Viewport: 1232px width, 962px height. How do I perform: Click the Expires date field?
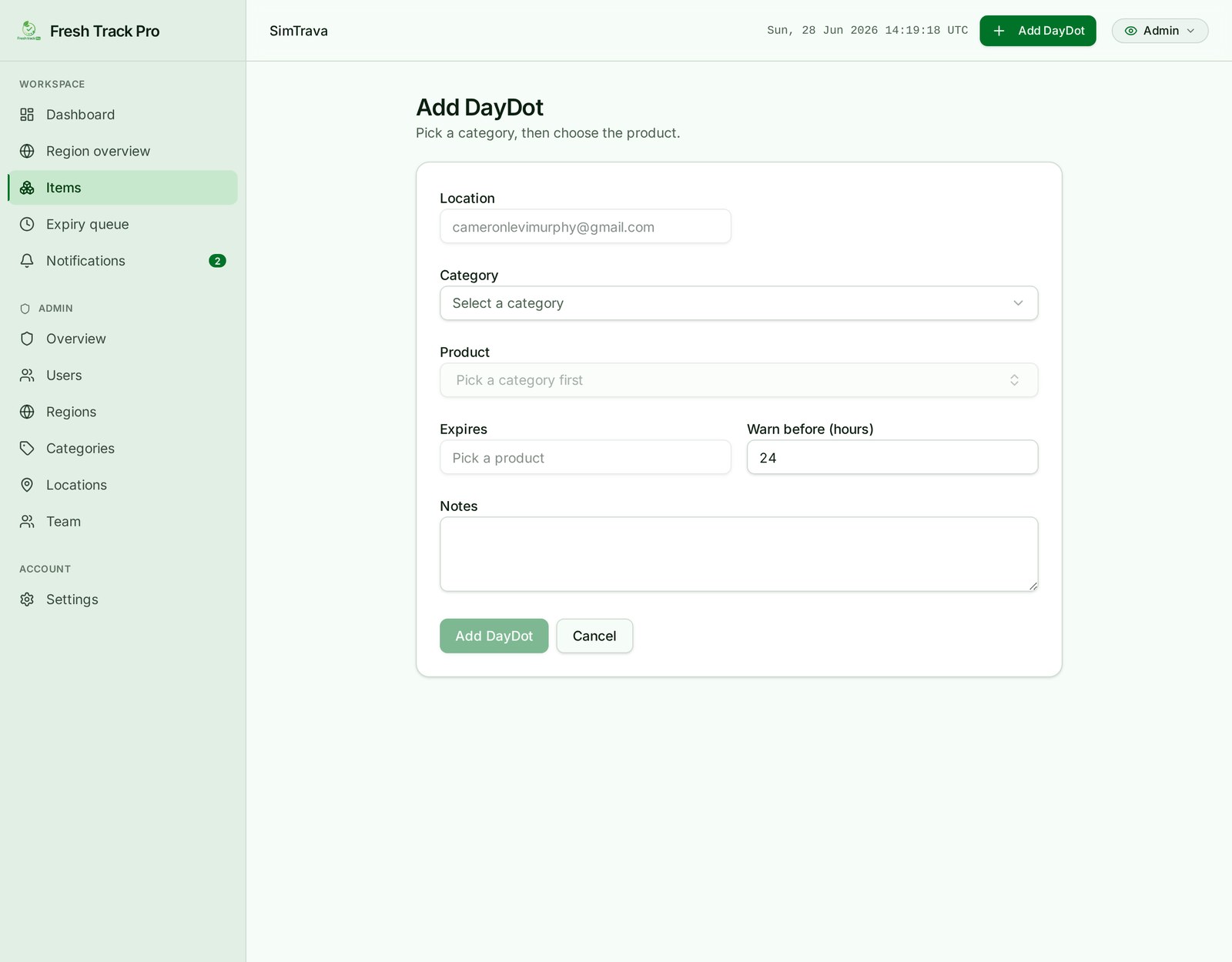click(x=585, y=458)
